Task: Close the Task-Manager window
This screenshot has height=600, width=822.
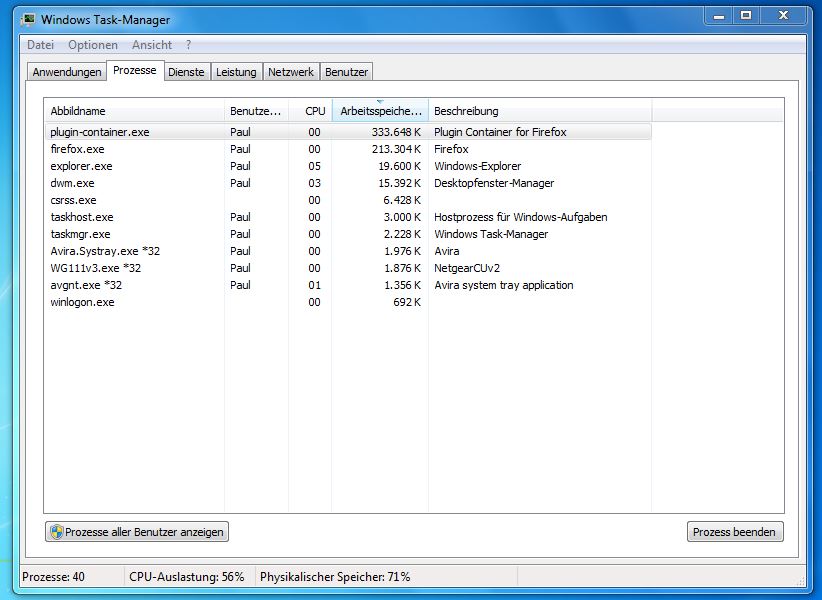Action: pos(783,16)
